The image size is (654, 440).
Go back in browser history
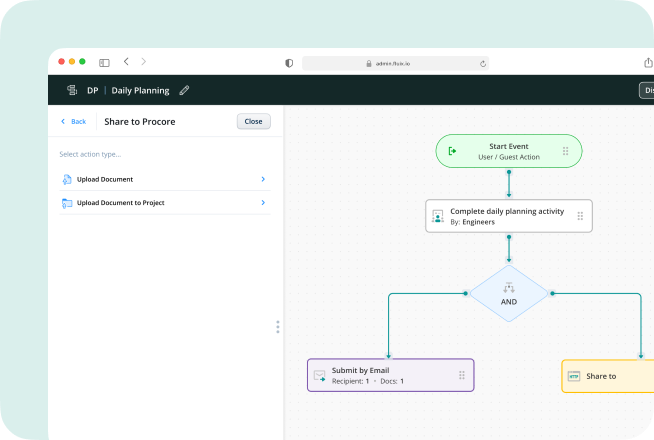click(x=126, y=62)
